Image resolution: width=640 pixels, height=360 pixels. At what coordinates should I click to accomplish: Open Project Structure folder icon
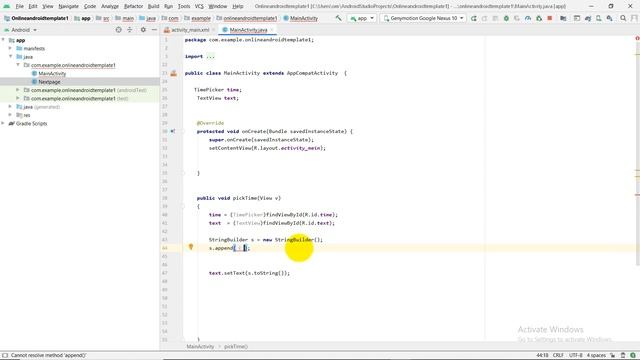[x=563, y=18]
